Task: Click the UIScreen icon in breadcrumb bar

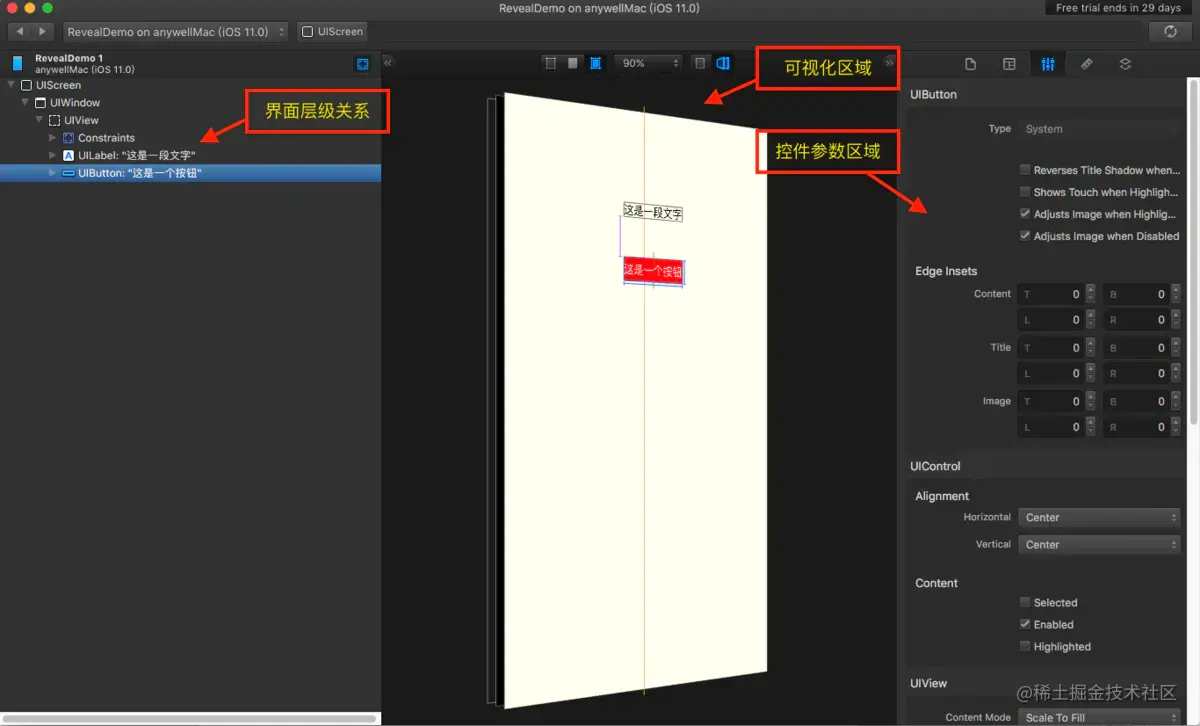Action: tap(309, 32)
